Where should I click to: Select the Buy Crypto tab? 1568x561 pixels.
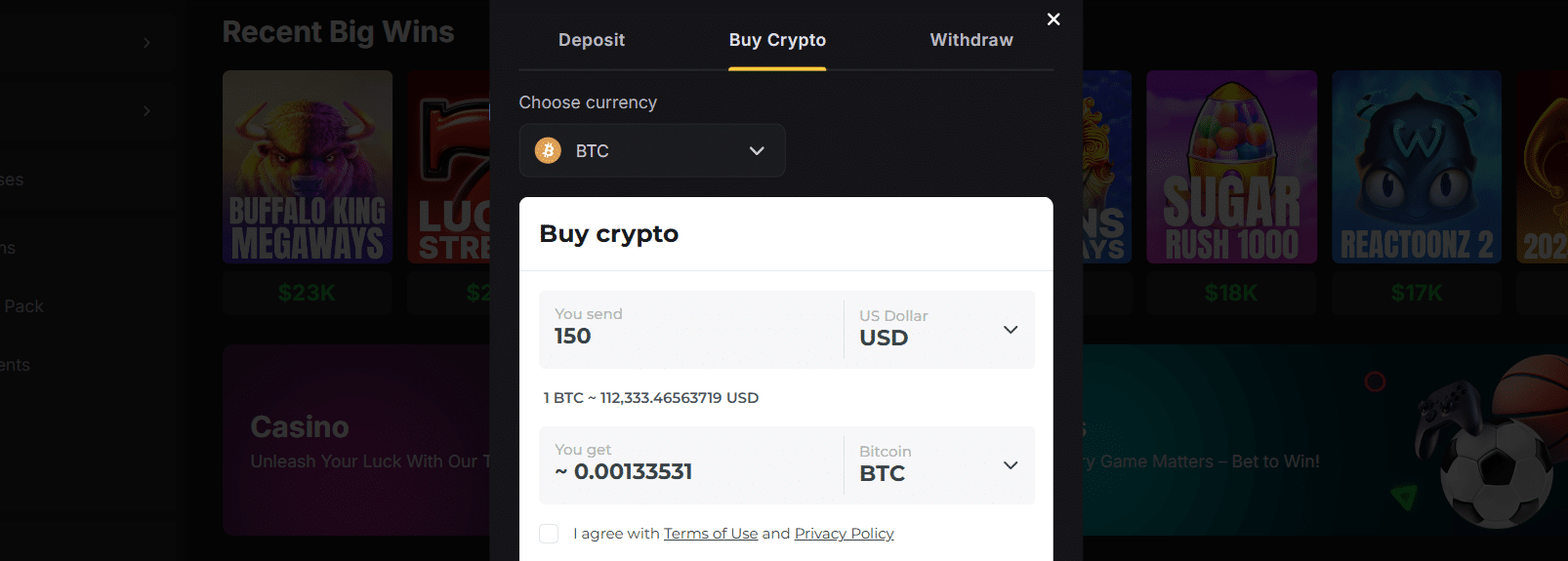(777, 40)
